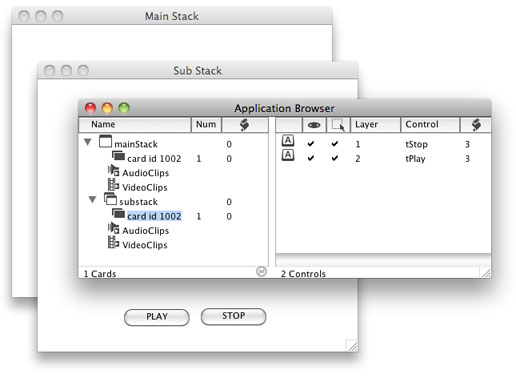Viewport: 516px width, 378px height.
Task: Click the mainStack window icon
Action: pyautogui.click(x=105, y=141)
